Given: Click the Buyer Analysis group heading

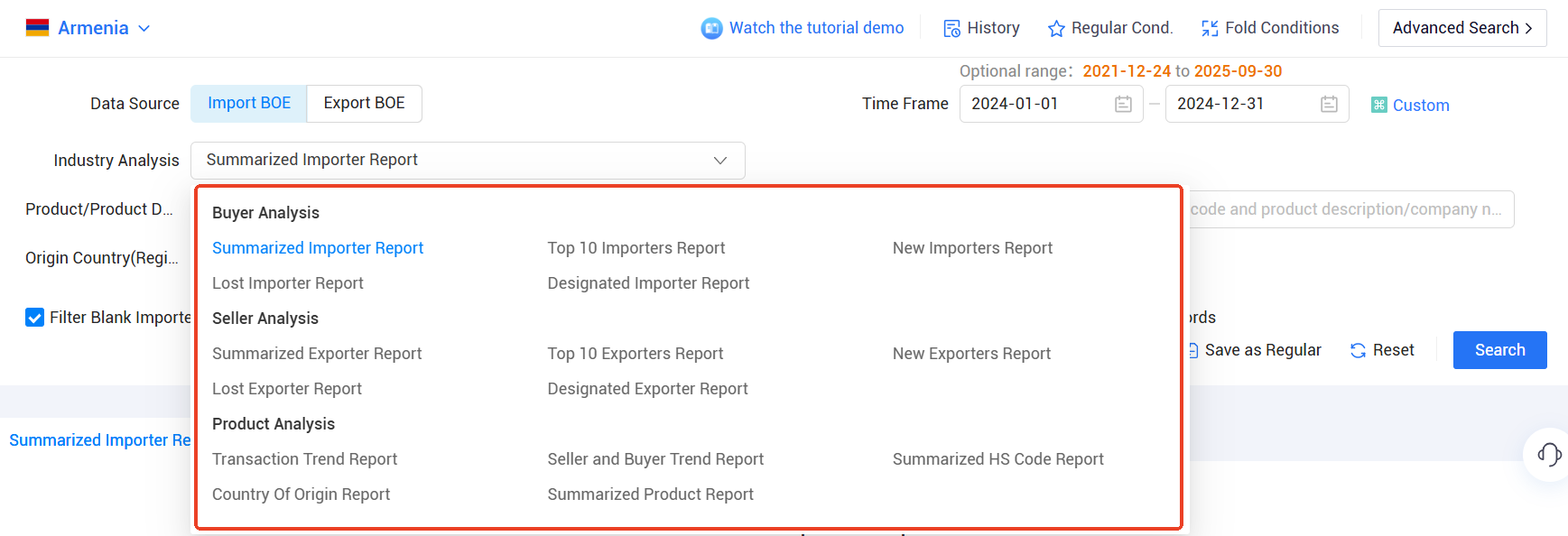Looking at the screenshot, I should tap(265, 213).
